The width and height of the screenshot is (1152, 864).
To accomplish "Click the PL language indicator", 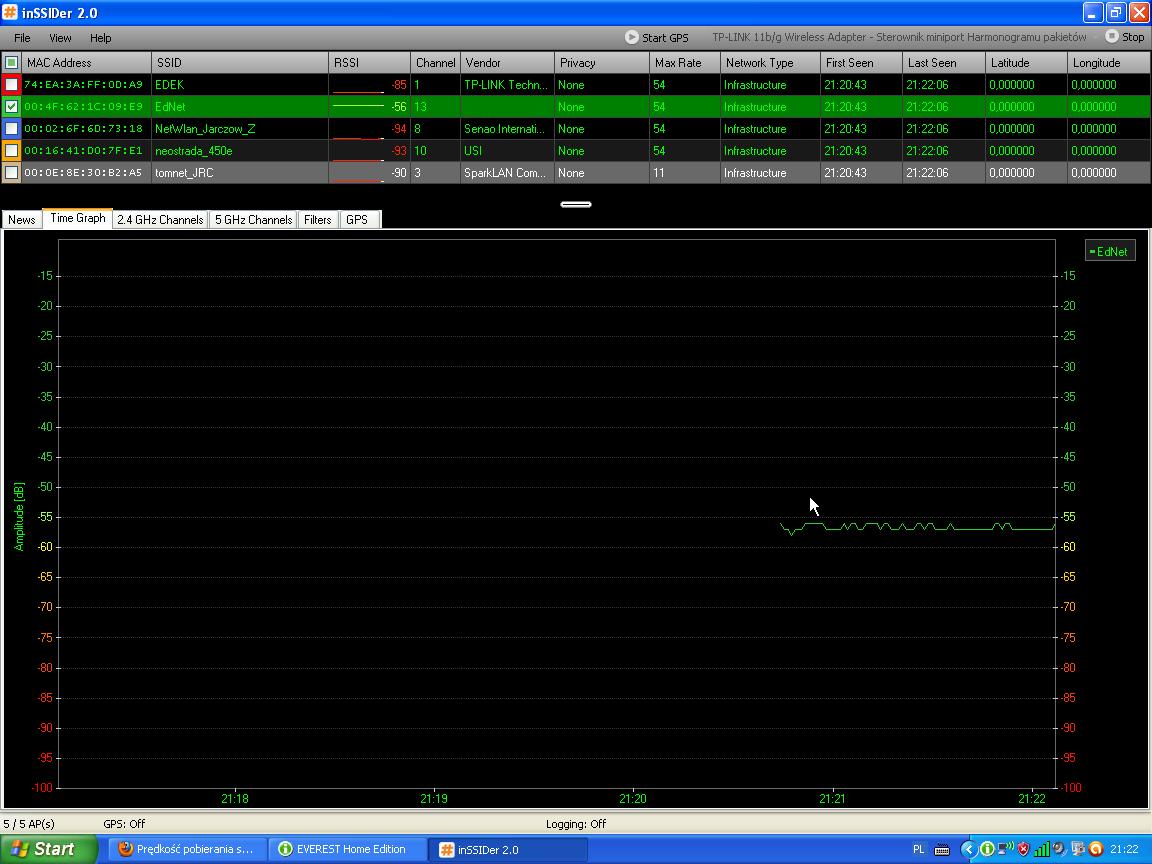I will click(918, 849).
